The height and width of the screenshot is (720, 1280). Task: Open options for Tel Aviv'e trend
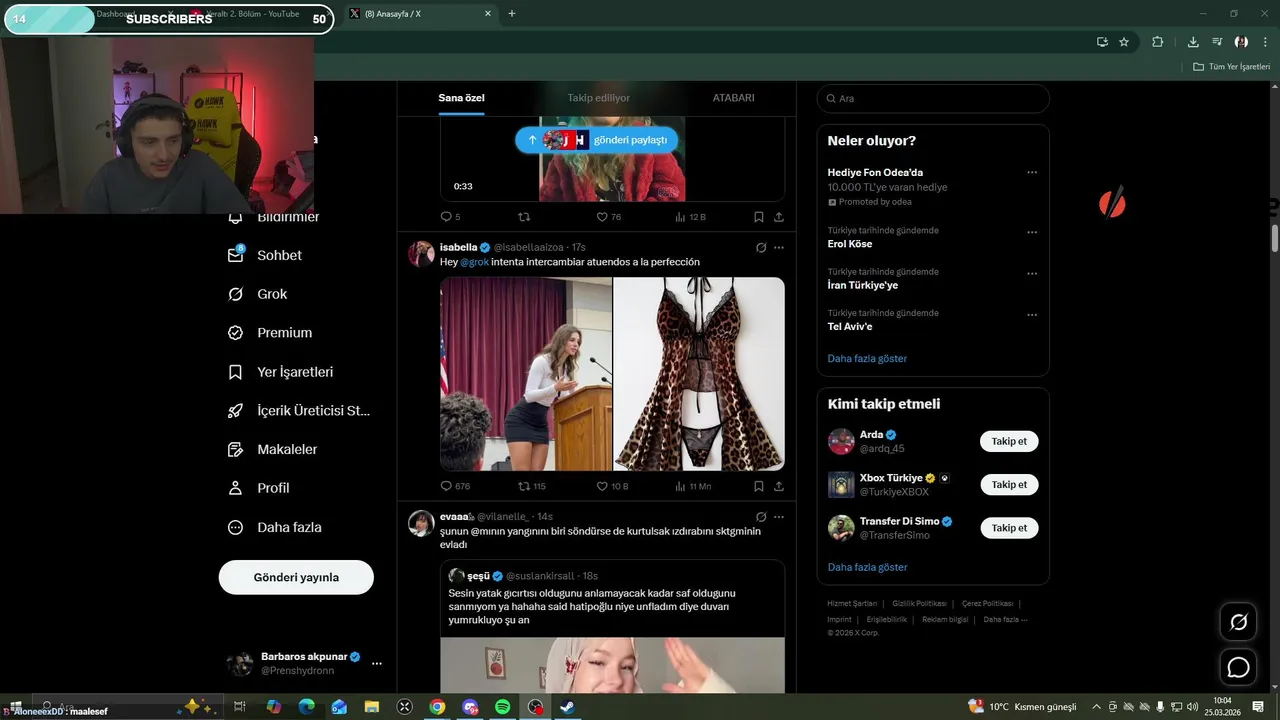[1032, 315]
